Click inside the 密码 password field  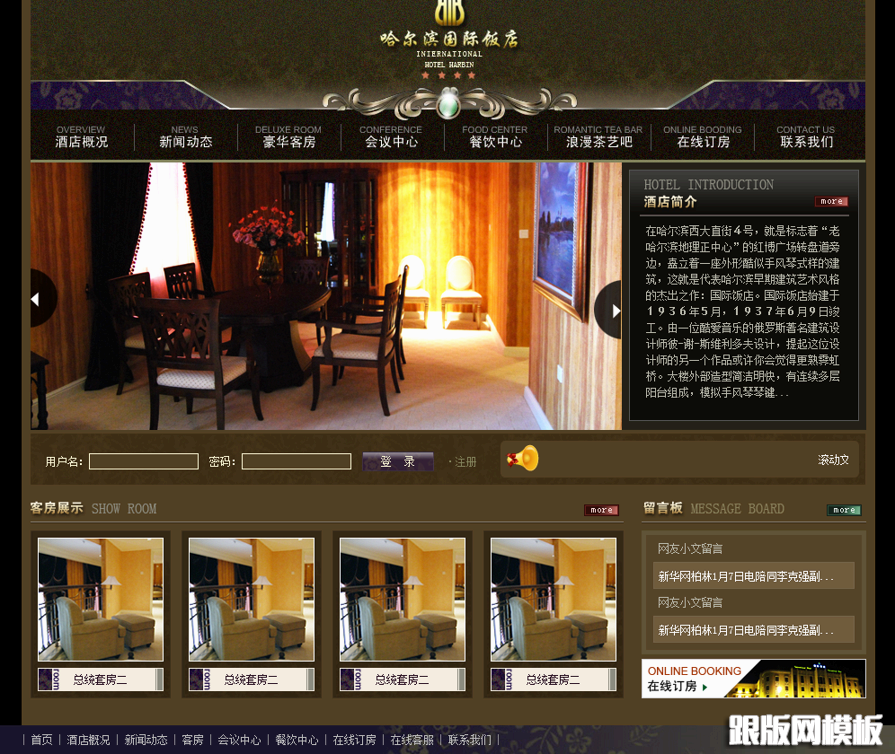[x=296, y=461]
